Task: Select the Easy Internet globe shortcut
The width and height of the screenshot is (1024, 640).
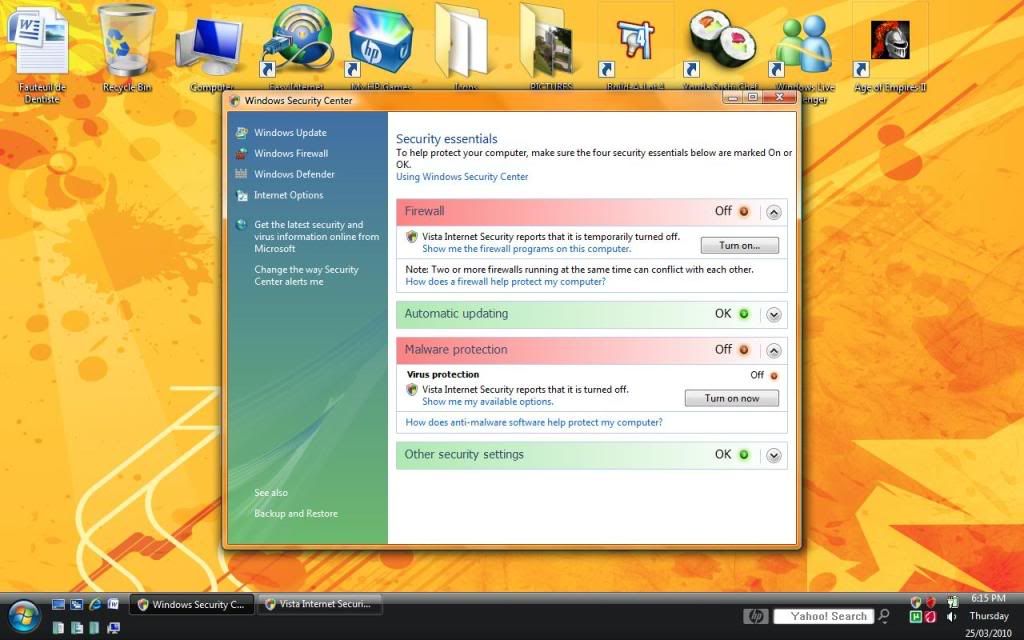Action: point(296,46)
